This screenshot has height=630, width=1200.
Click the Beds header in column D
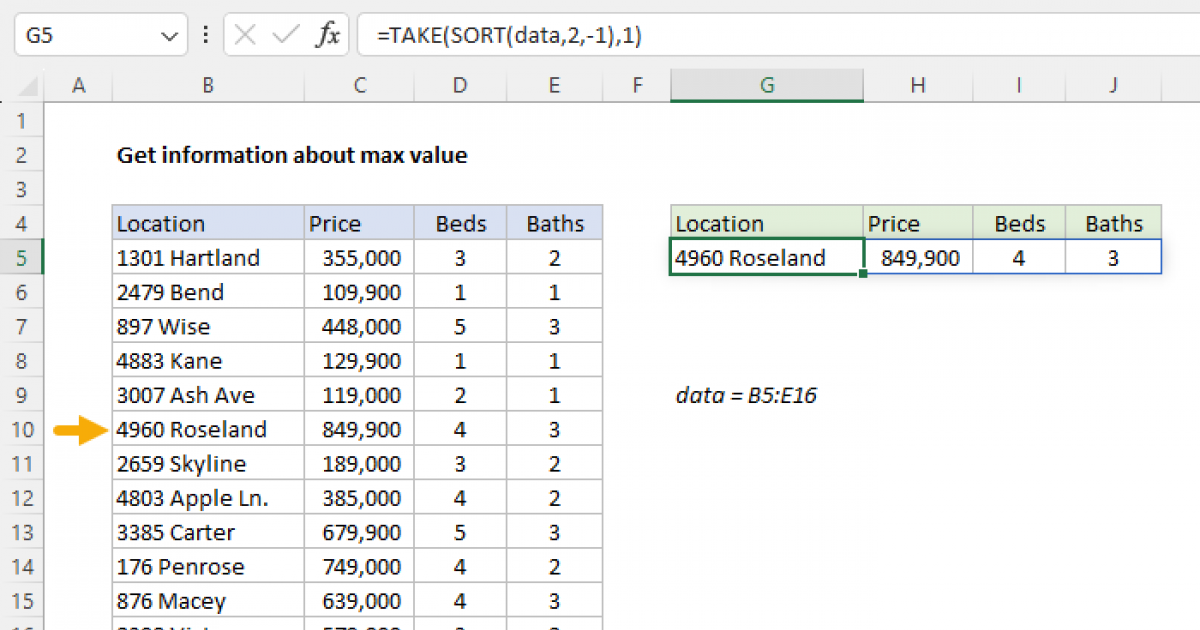[x=460, y=224]
